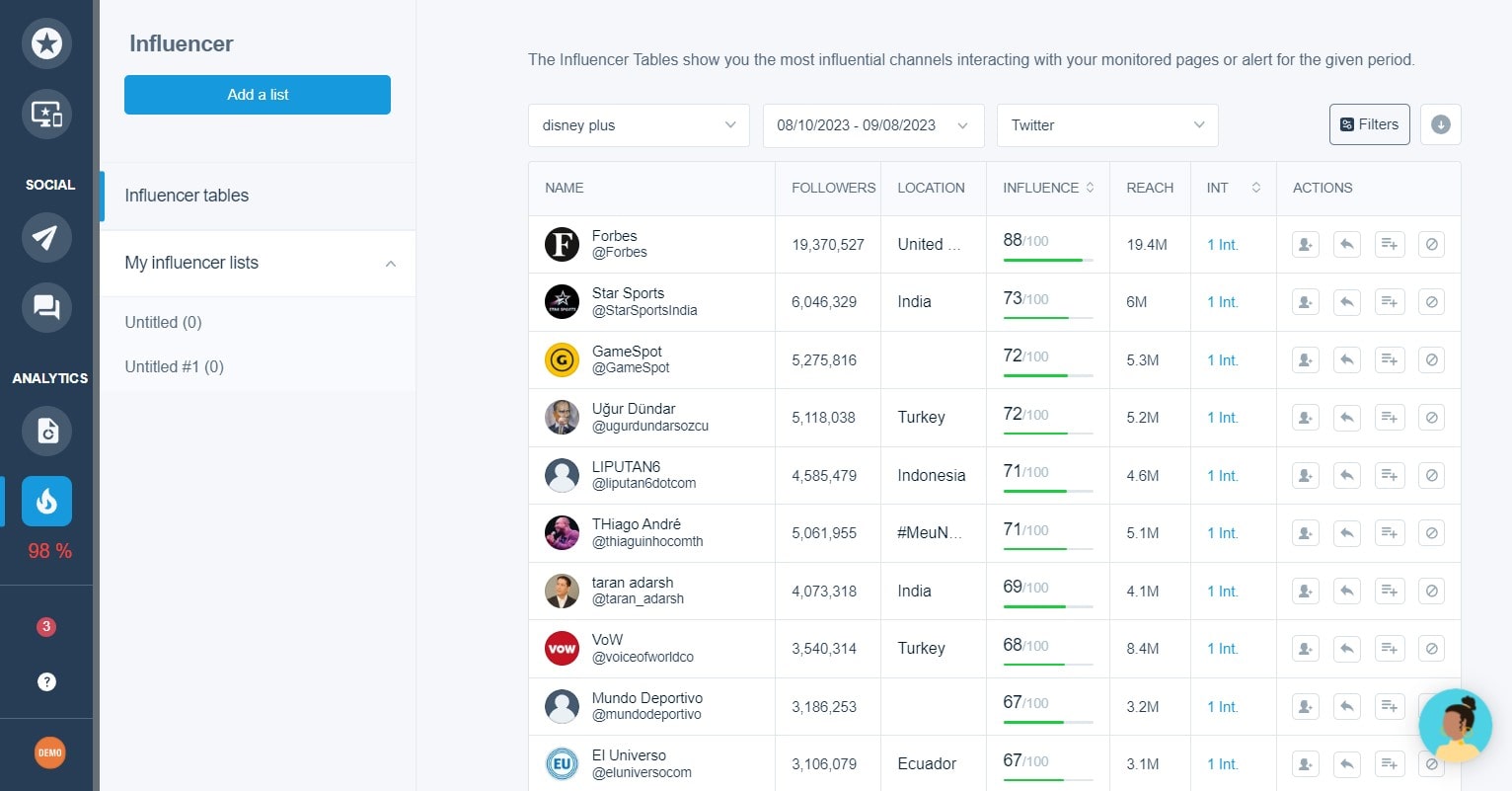
Task: Open the support chat avatar bubble
Action: (1455, 726)
